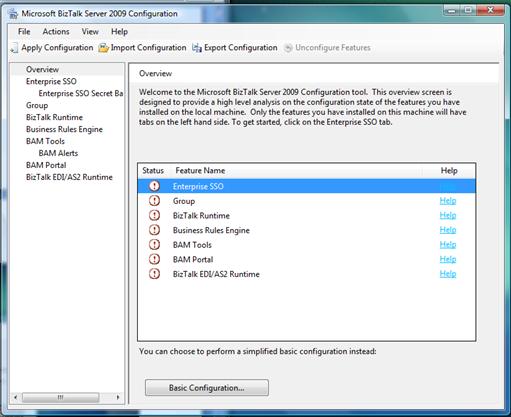511x417 pixels.
Task: Click the Basic Configuration... button
Action: pyautogui.click(x=207, y=388)
